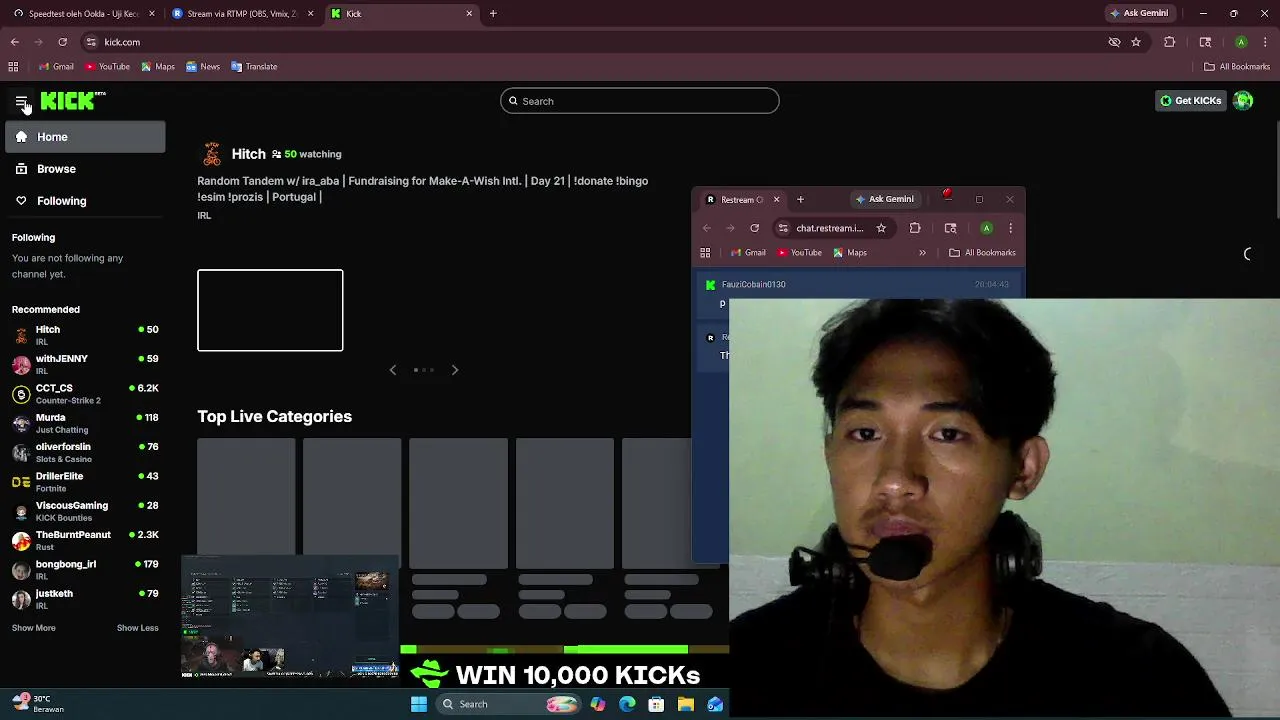Go to next featured stream arrow
The image size is (1280, 720).
click(455, 370)
